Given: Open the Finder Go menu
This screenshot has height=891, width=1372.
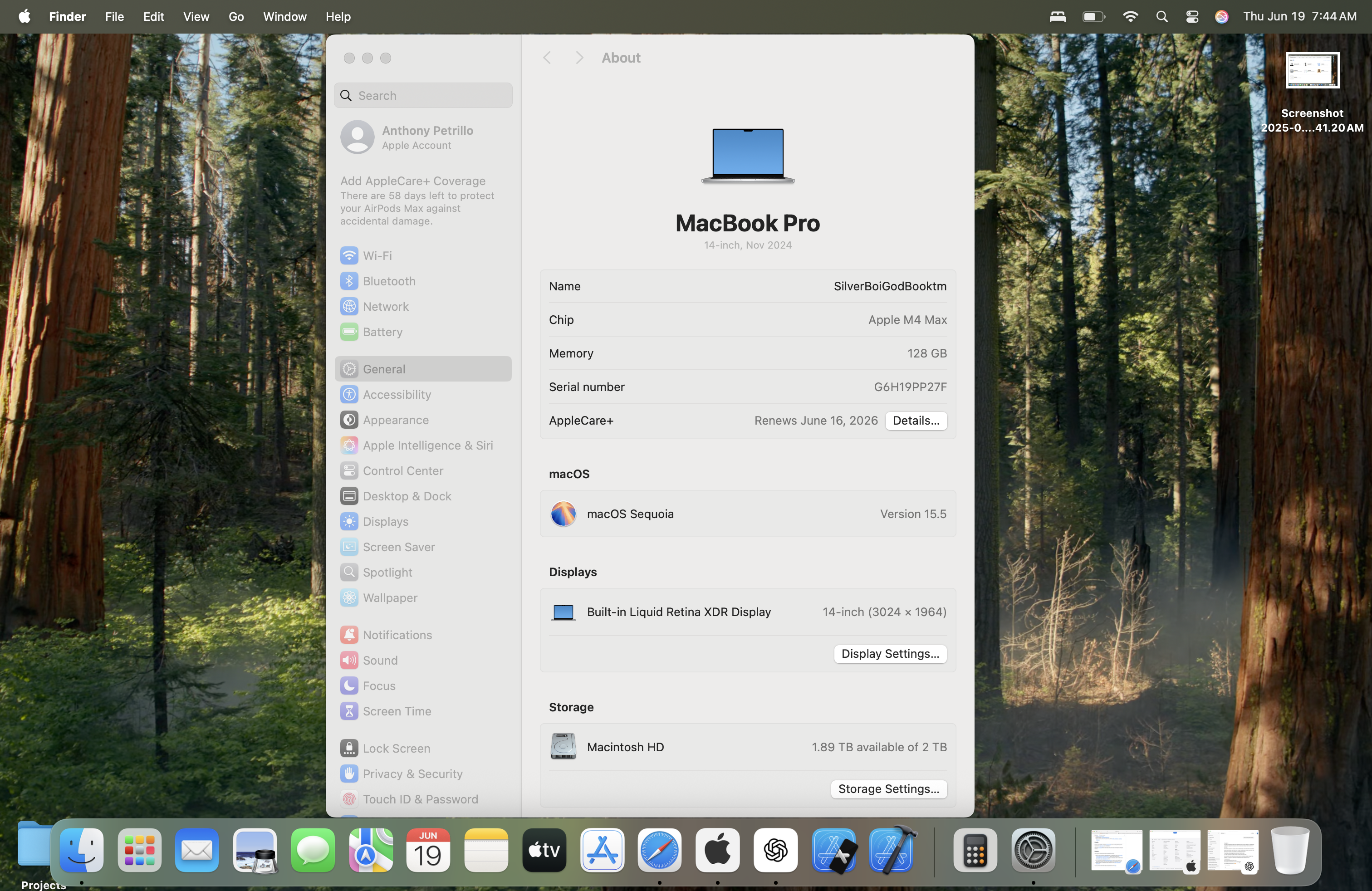Looking at the screenshot, I should 236,17.
